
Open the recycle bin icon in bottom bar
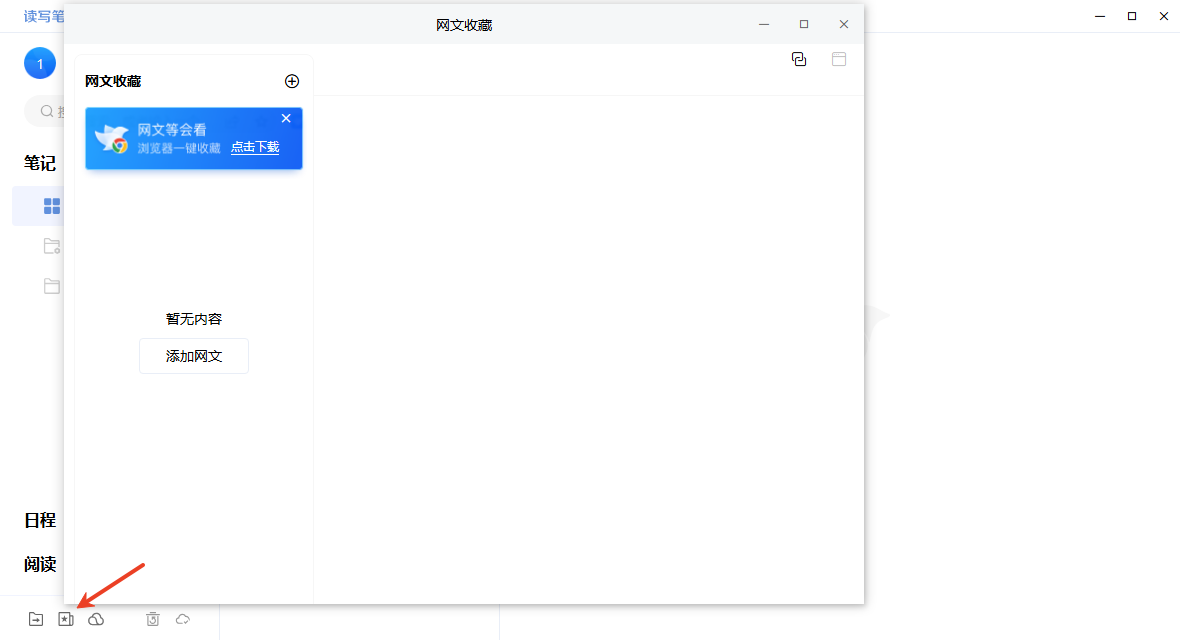coord(153,619)
